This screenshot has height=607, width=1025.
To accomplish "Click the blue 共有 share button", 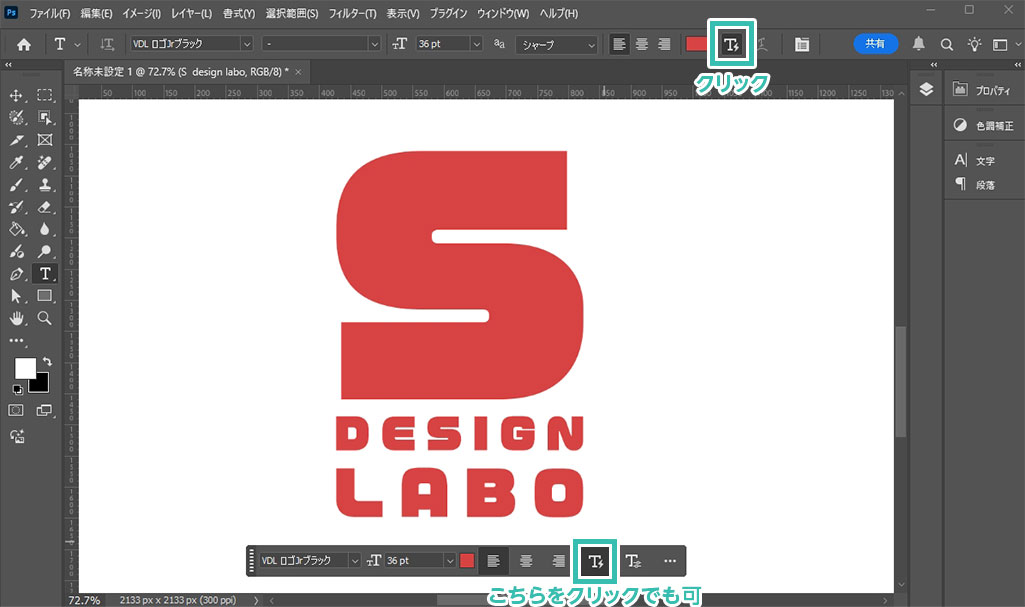I will pos(875,44).
